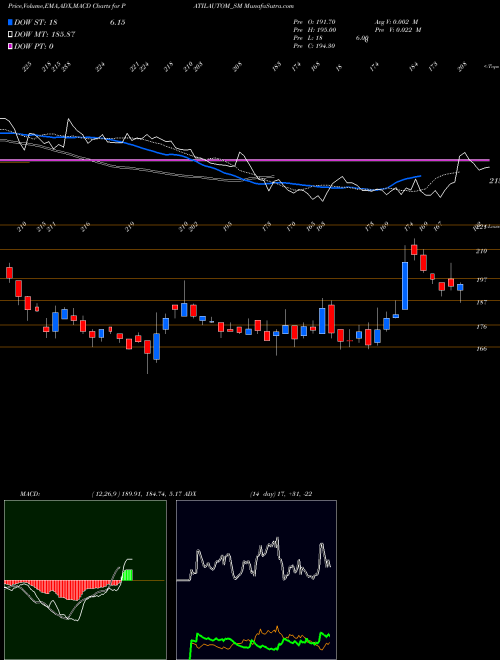
Task: Click the 197 price level label
Action: point(481,280)
